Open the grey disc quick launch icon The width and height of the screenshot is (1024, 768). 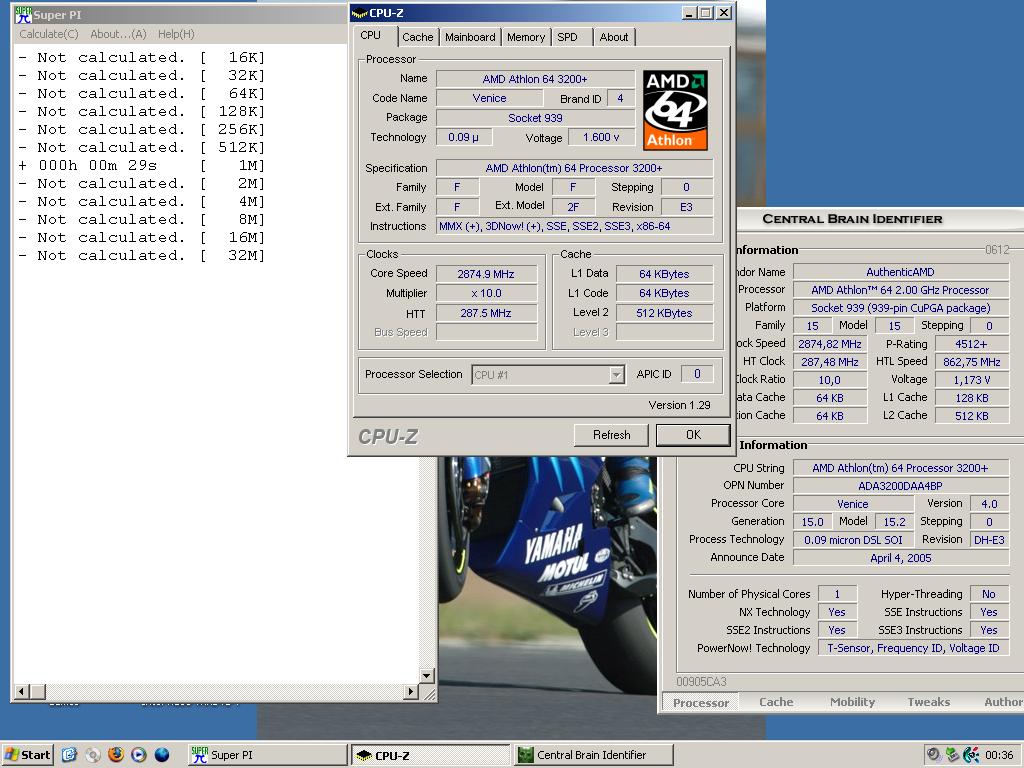point(93,755)
